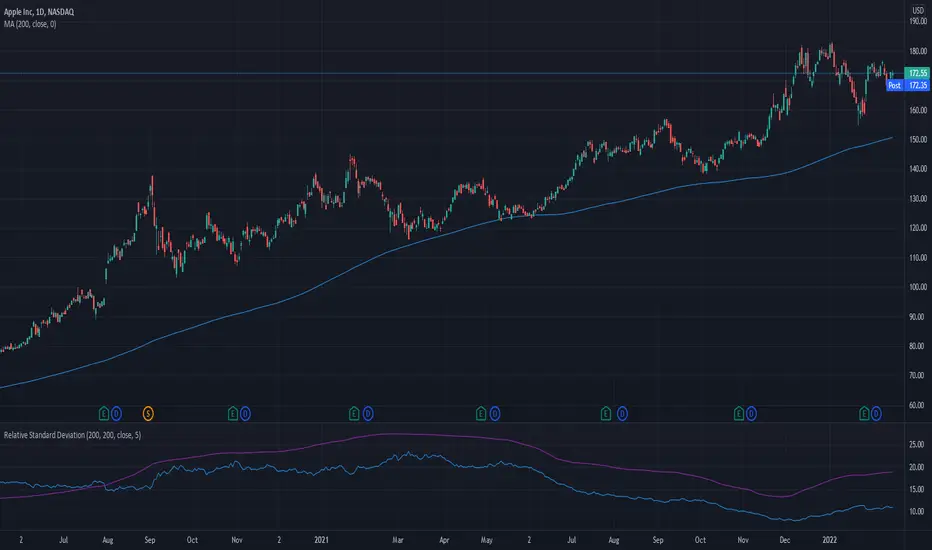
Task: Click the second blue dividend D marker from left
Action: [x=245, y=413]
